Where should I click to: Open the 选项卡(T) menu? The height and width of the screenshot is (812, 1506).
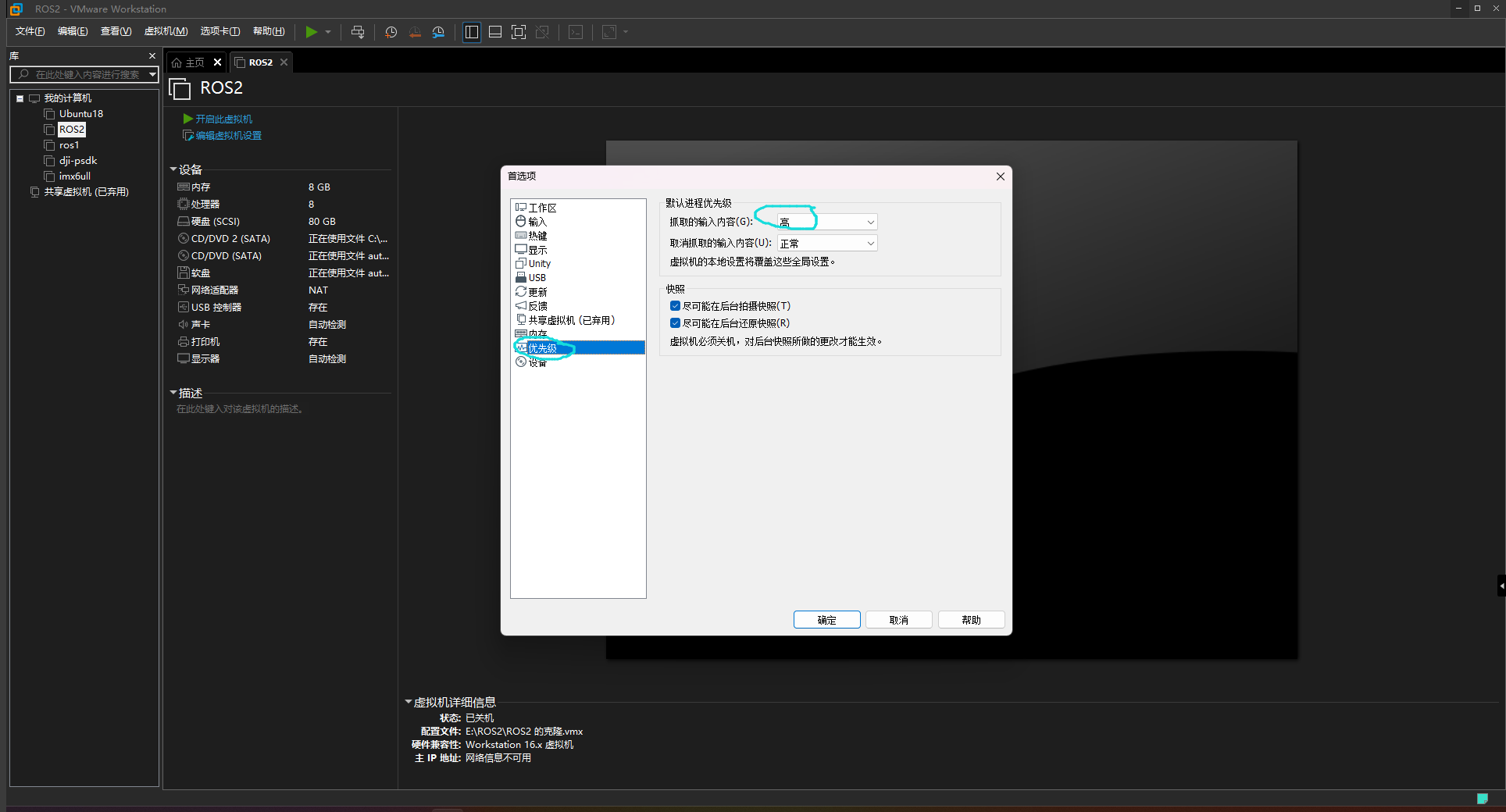point(219,31)
